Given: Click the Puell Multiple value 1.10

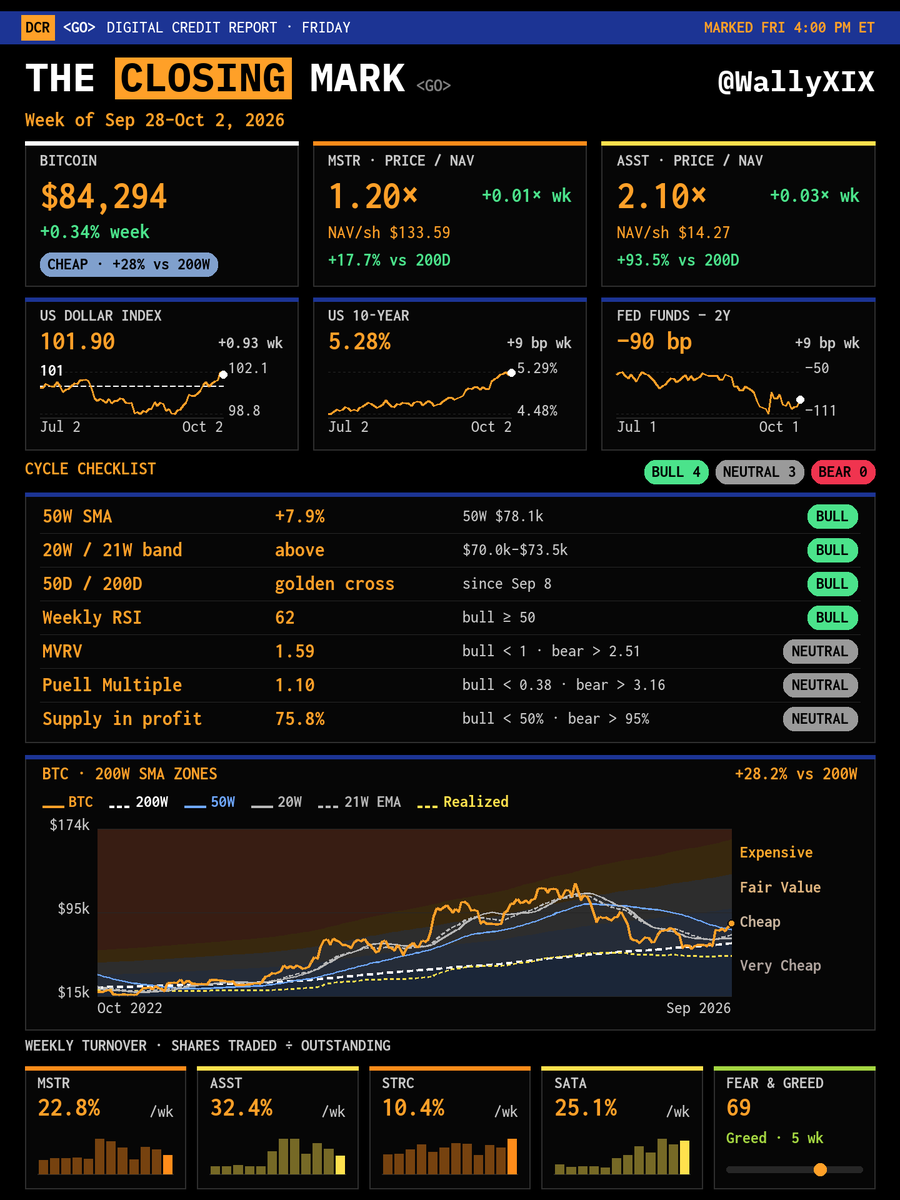Looking at the screenshot, I should coord(295,685).
